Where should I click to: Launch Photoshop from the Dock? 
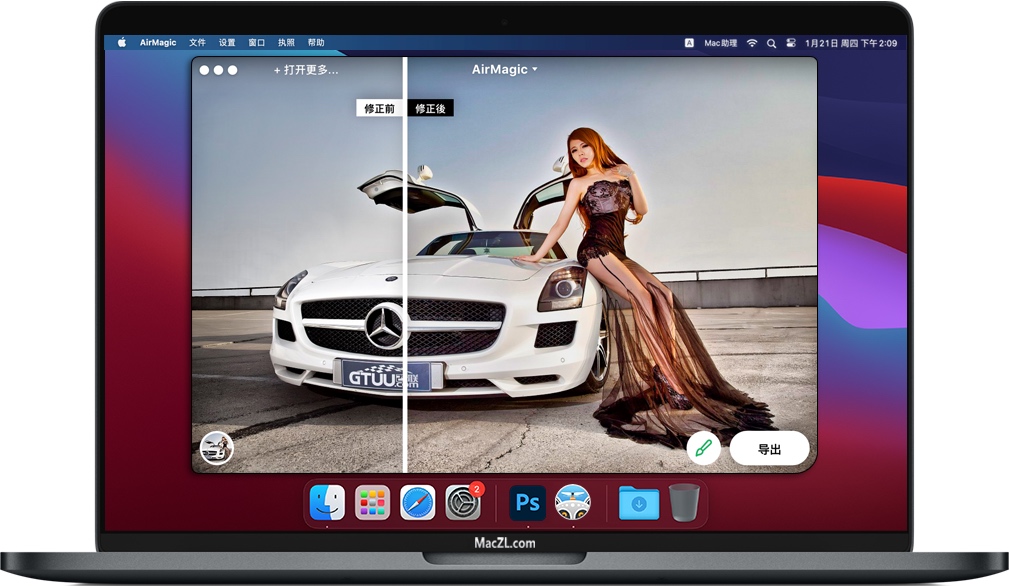coord(527,503)
